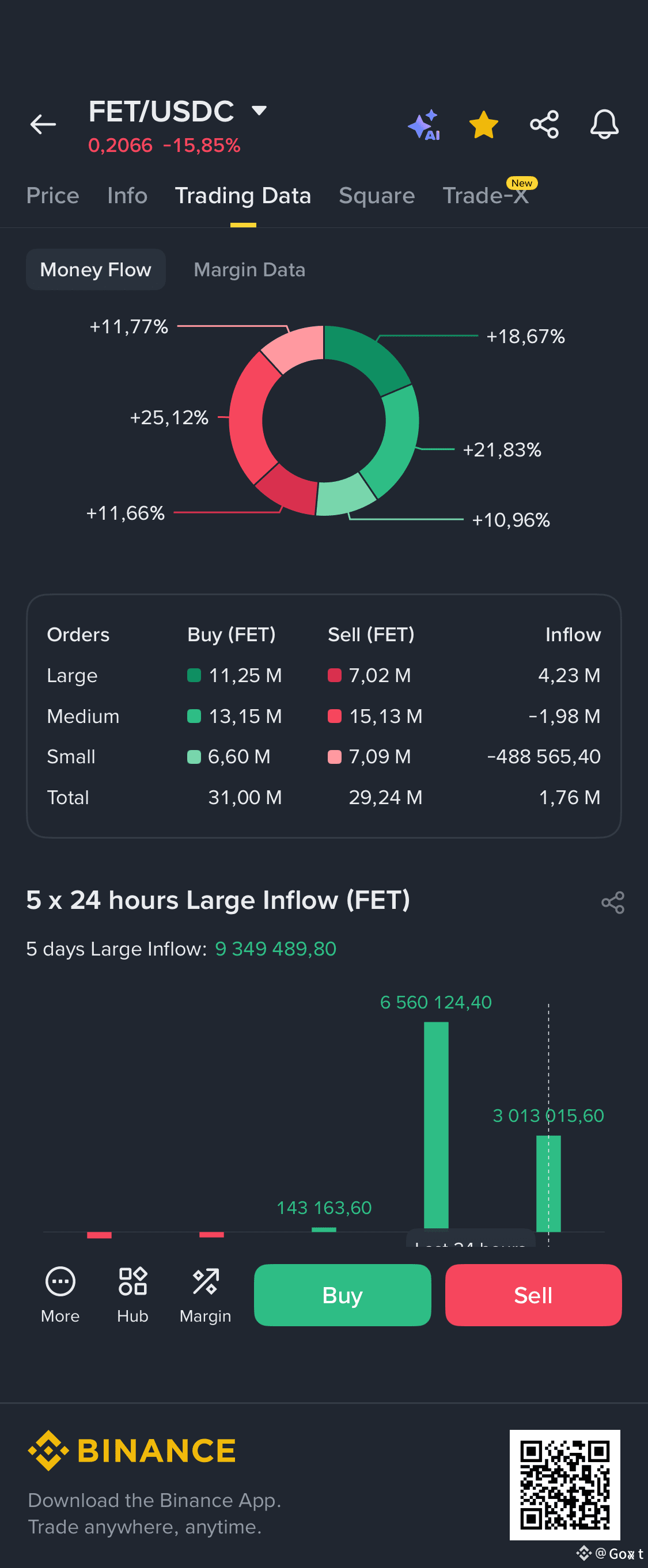648x1568 pixels.
Task: Share the Large Inflow chart
Action: tap(613, 902)
